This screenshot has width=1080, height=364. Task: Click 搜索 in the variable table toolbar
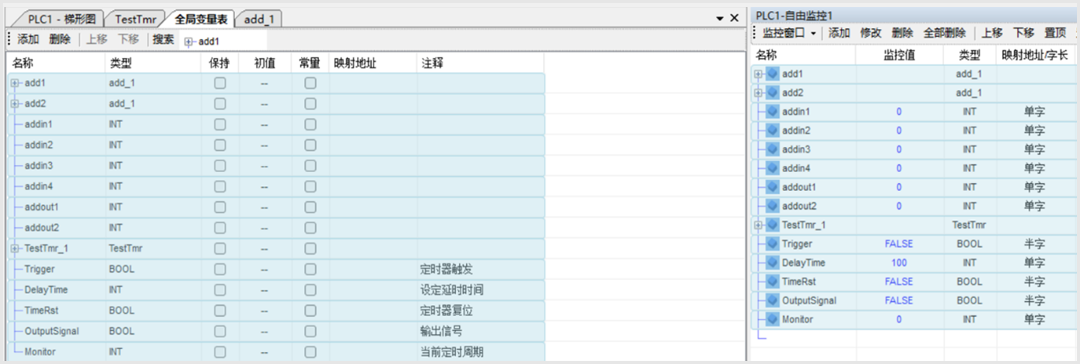pyautogui.click(x=163, y=40)
